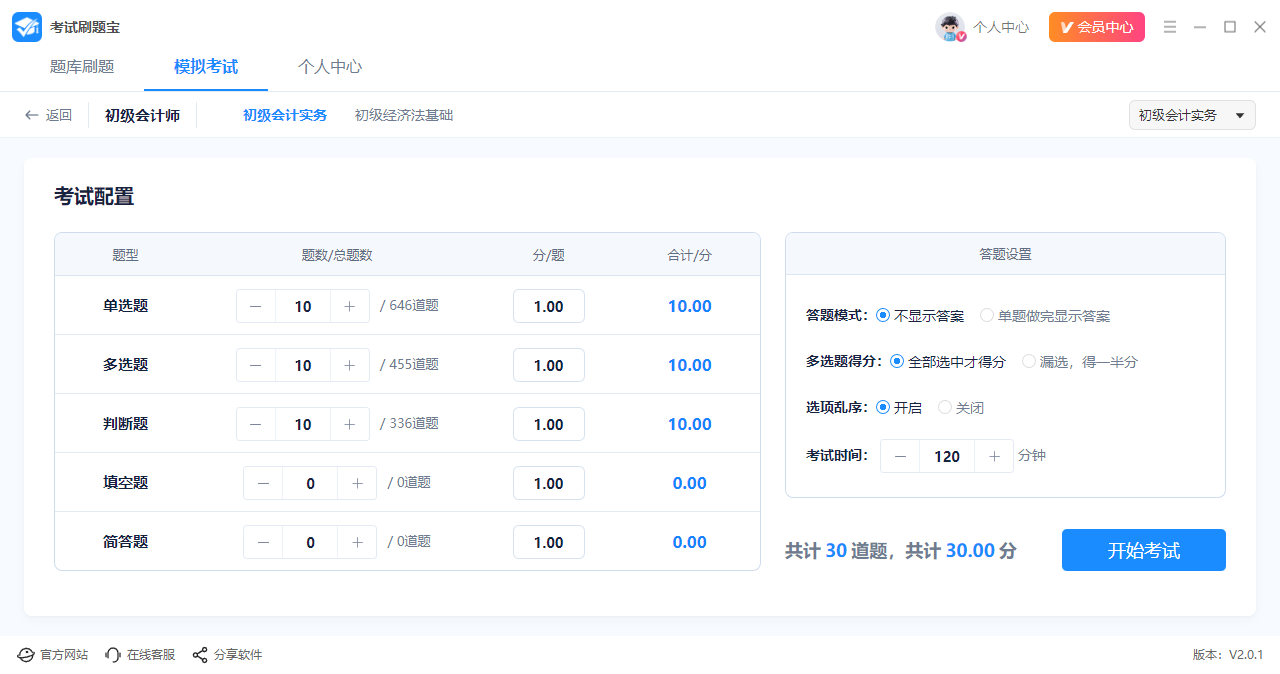Click 个人中心 link beside the avatar
1280x674 pixels.
(1001, 27)
